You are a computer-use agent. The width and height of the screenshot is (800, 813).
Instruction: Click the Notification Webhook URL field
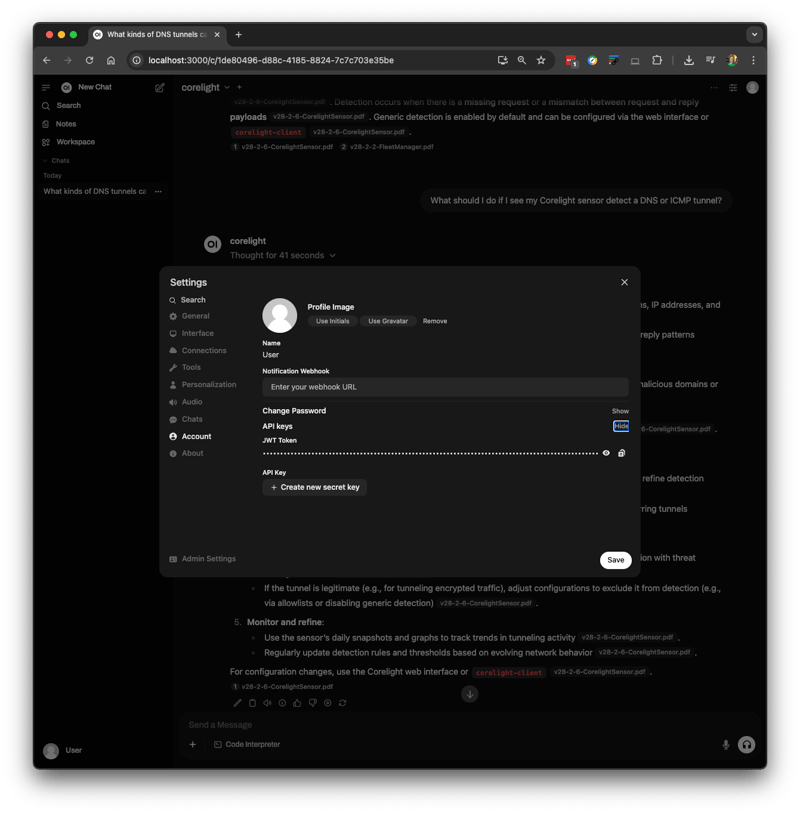pyautogui.click(x=445, y=387)
